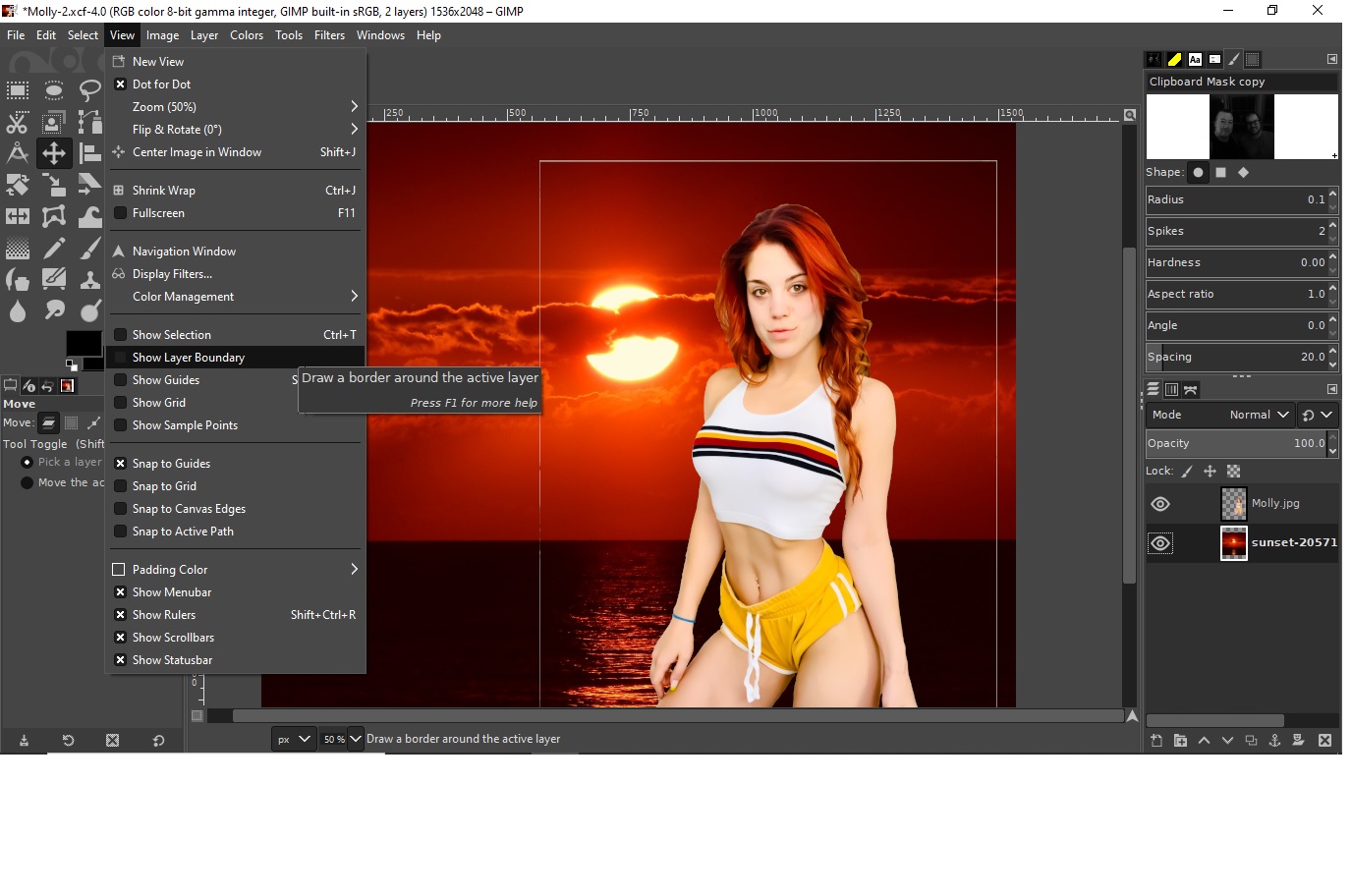
Task: Select the Free Select lasso tool
Action: coord(89,91)
